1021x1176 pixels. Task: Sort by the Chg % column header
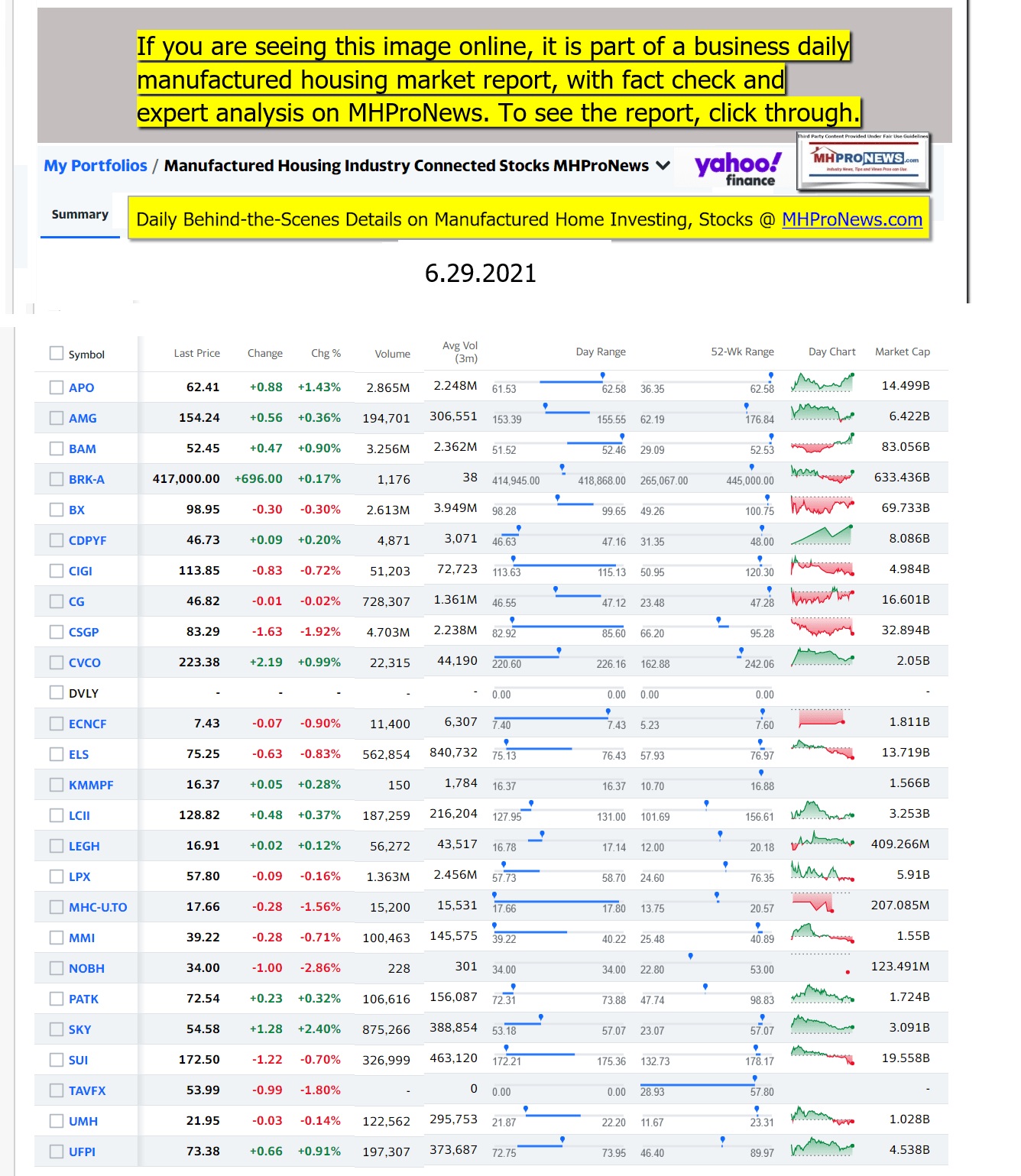pyautogui.click(x=326, y=353)
